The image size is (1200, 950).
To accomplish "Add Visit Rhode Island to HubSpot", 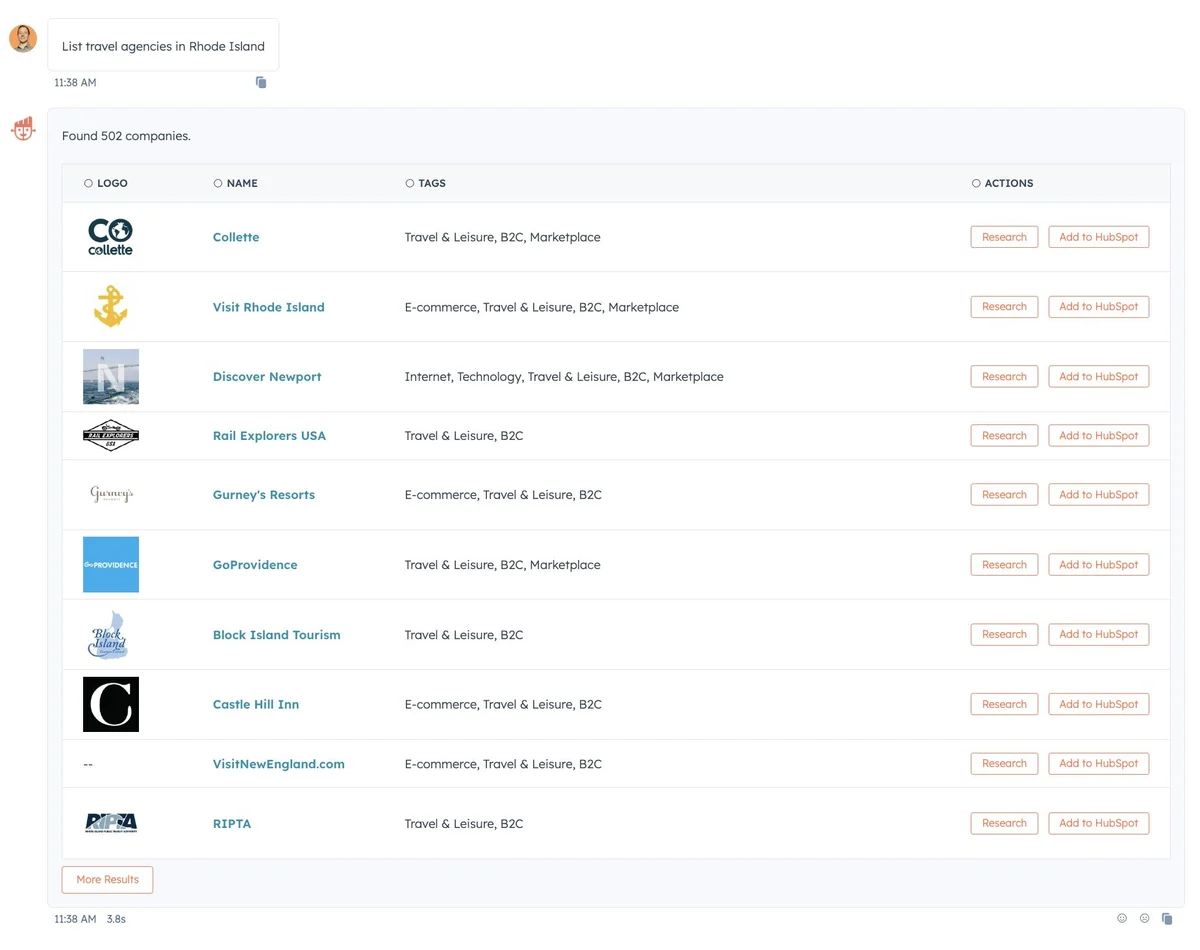I will tap(1099, 307).
